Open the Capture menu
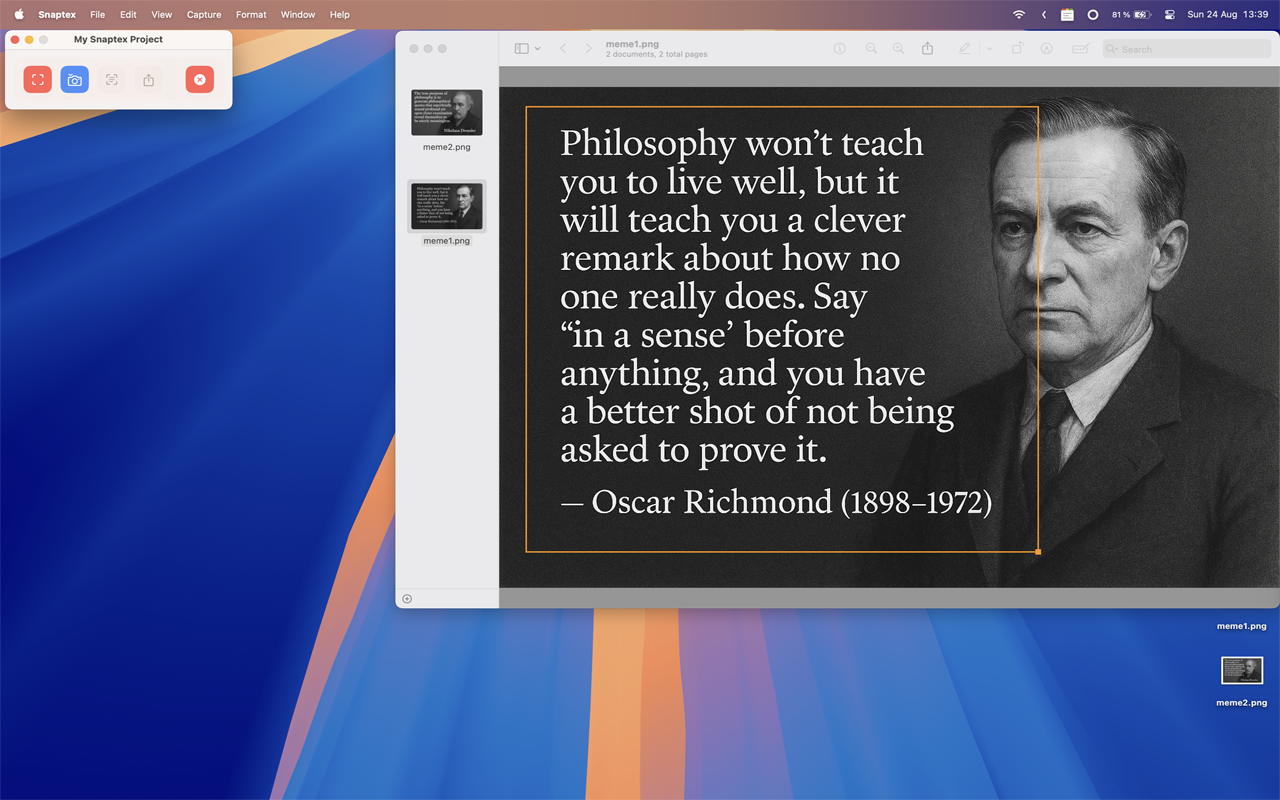 (x=204, y=15)
